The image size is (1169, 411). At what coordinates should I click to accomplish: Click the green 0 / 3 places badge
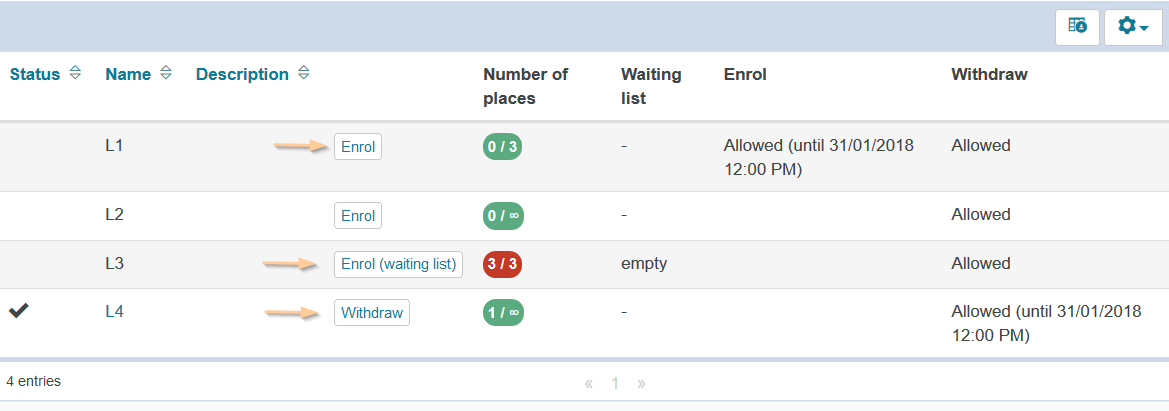pyautogui.click(x=502, y=147)
